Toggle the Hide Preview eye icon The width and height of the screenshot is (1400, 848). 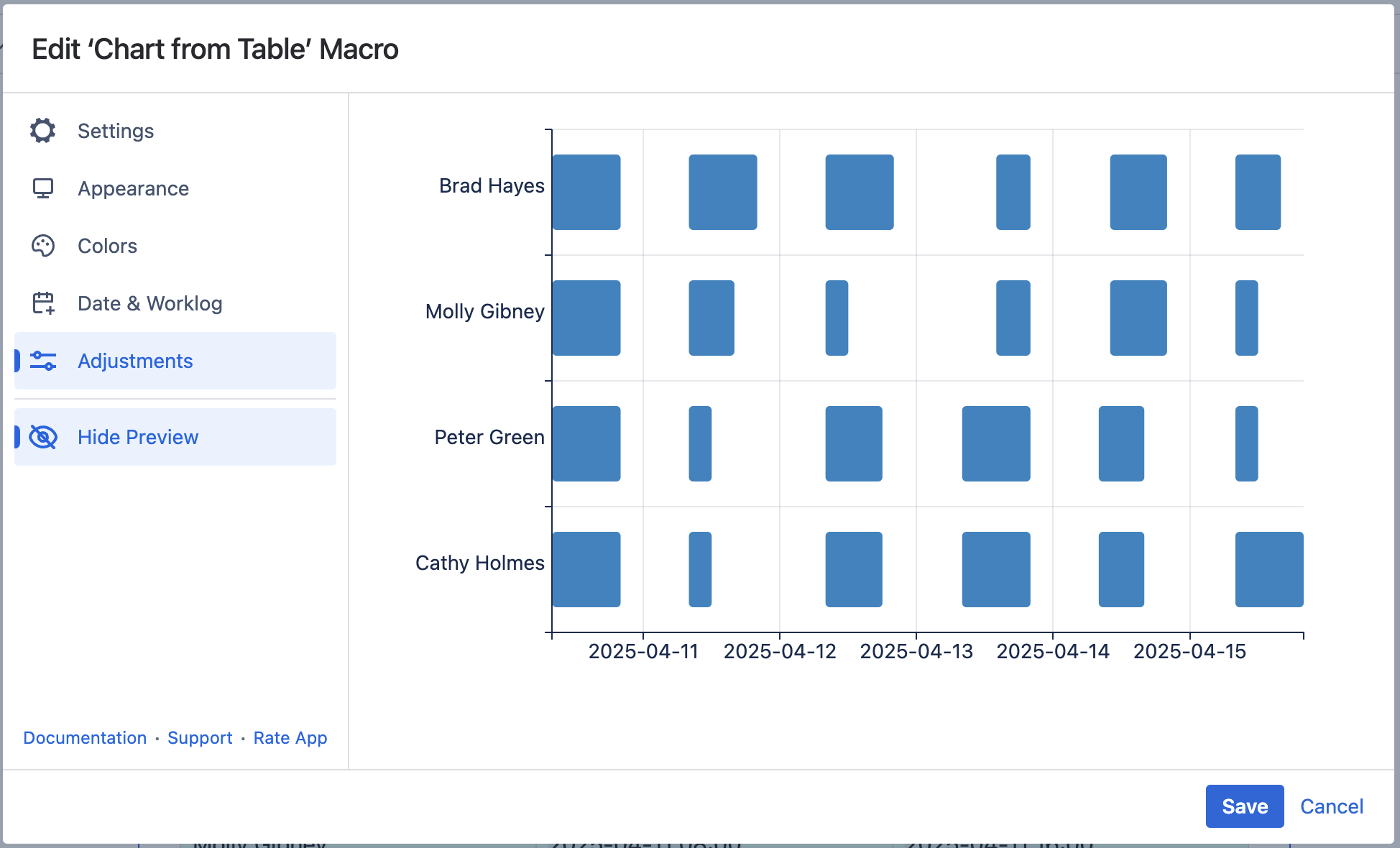[x=43, y=437]
